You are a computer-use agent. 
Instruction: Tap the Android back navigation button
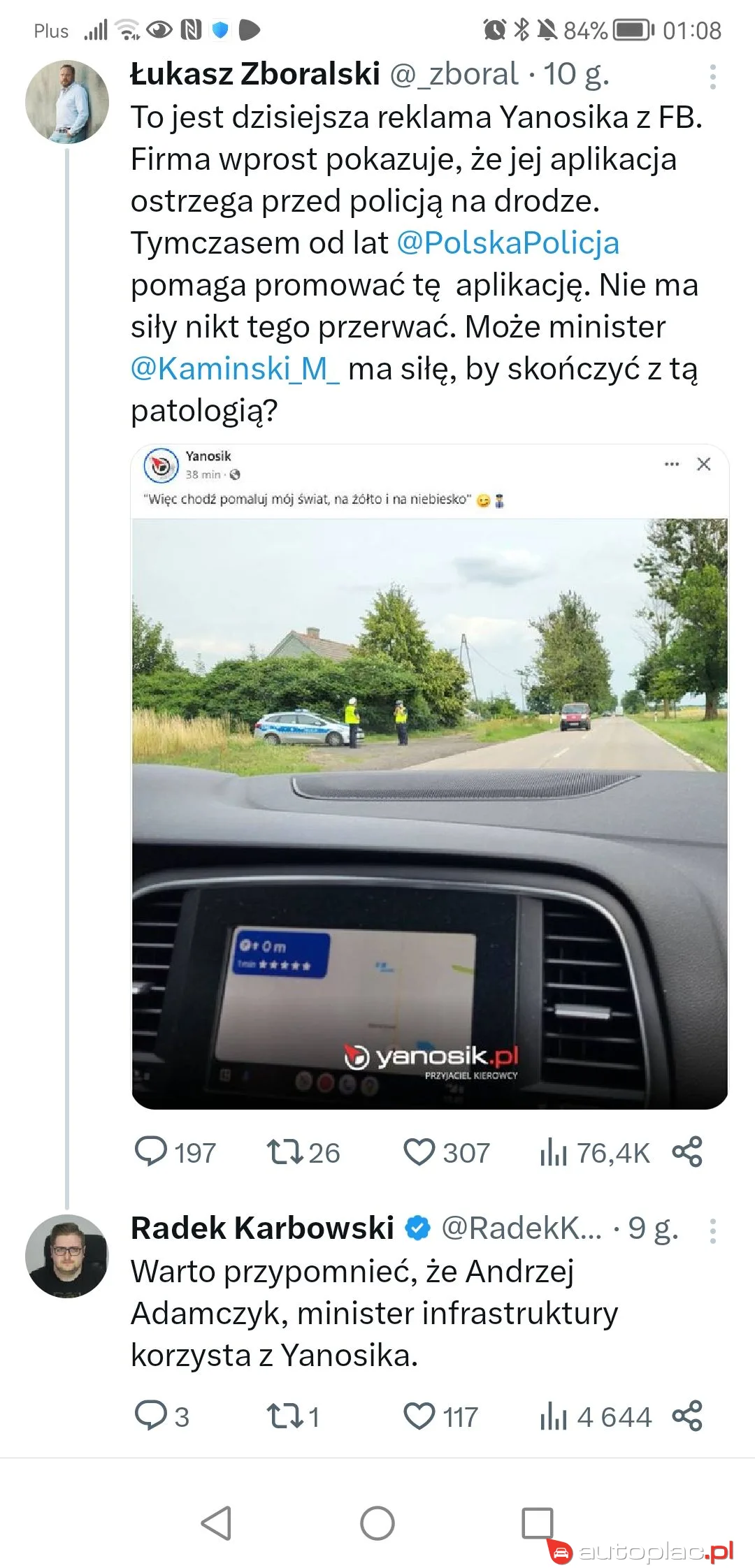217,1523
